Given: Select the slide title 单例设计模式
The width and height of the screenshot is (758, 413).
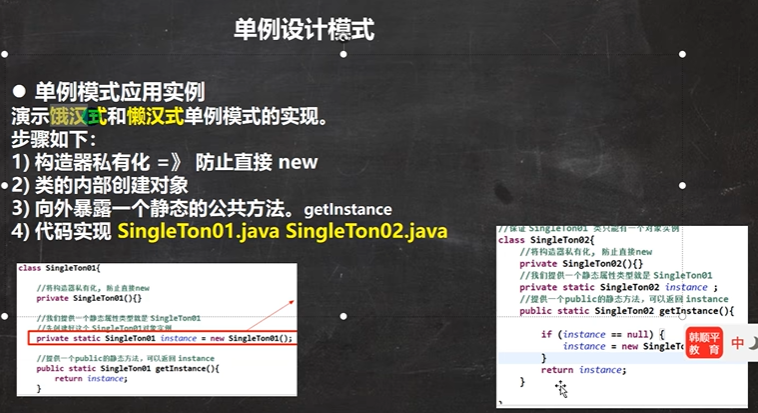Looking at the screenshot, I should (x=304, y=29).
